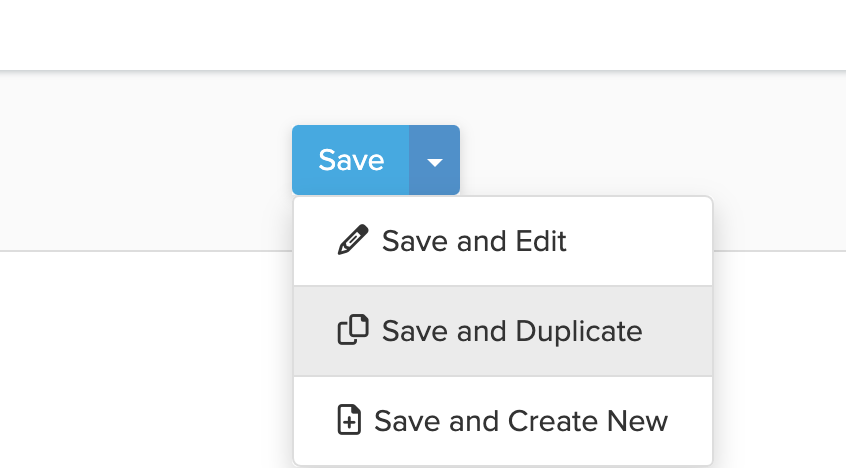Toggle the split button arrow beside Save
Image resolution: width=846 pixels, height=468 pixels.
(434, 161)
